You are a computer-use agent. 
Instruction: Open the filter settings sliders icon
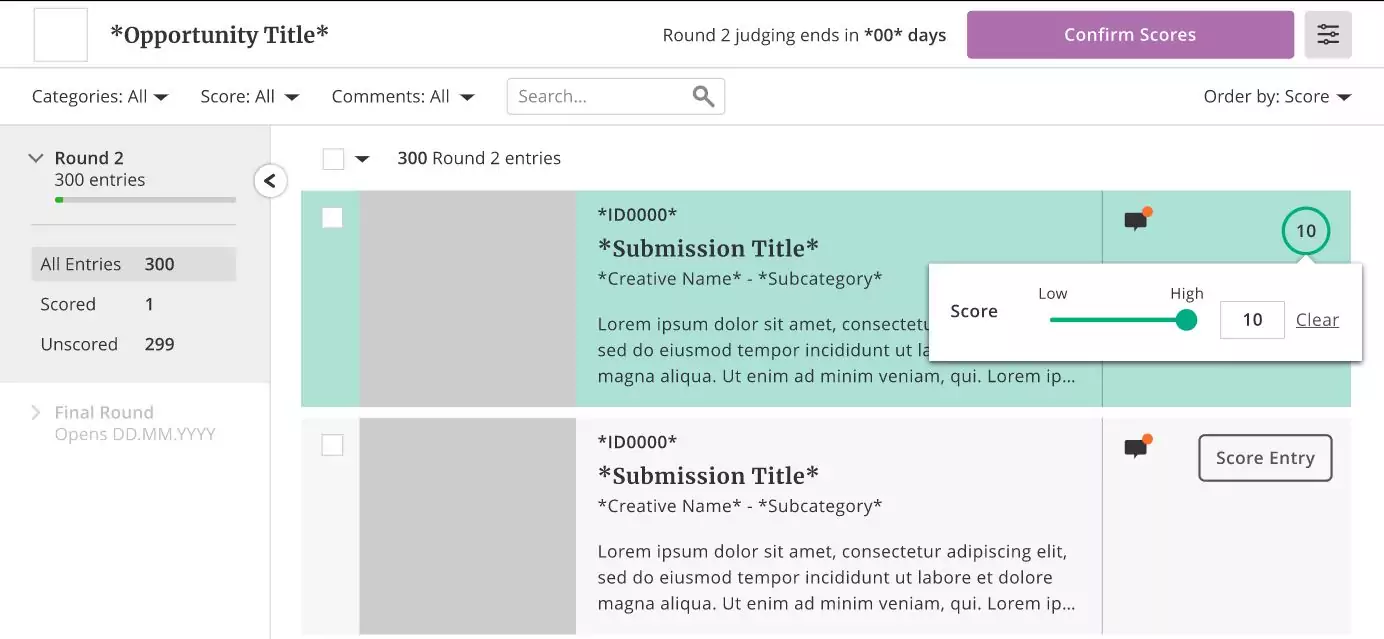tap(1328, 35)
